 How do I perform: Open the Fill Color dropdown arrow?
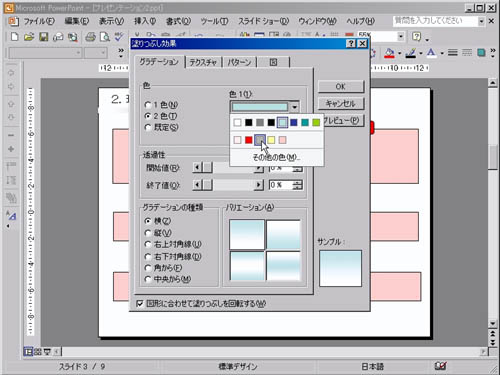click(x=399, y=53)
